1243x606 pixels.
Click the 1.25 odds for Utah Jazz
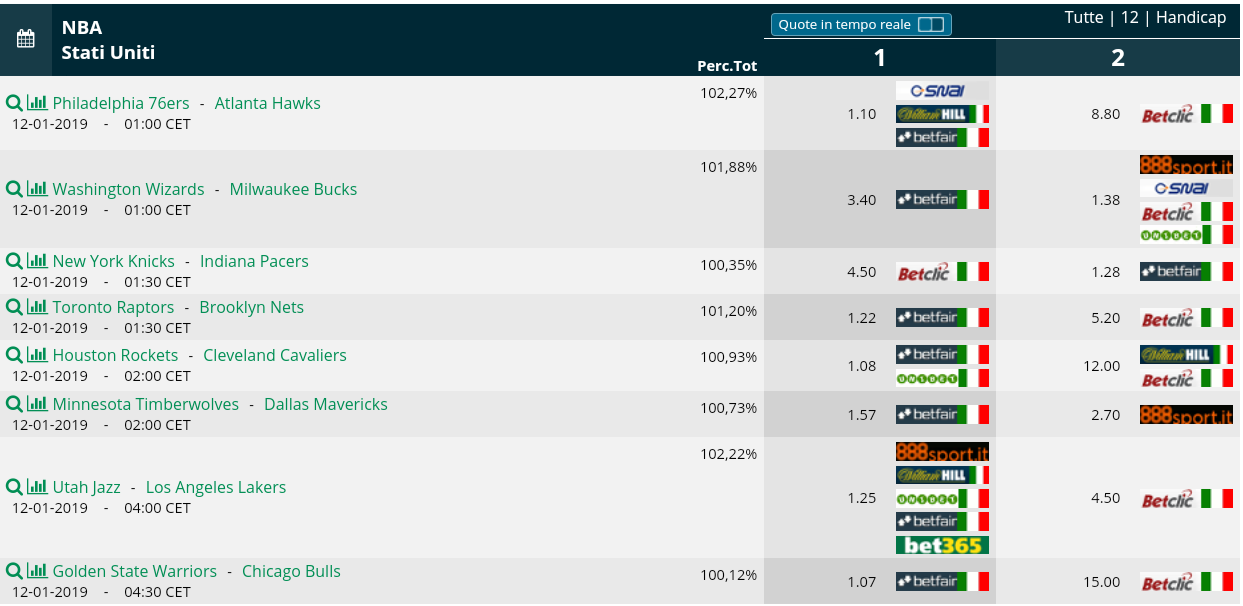(861, 498)
